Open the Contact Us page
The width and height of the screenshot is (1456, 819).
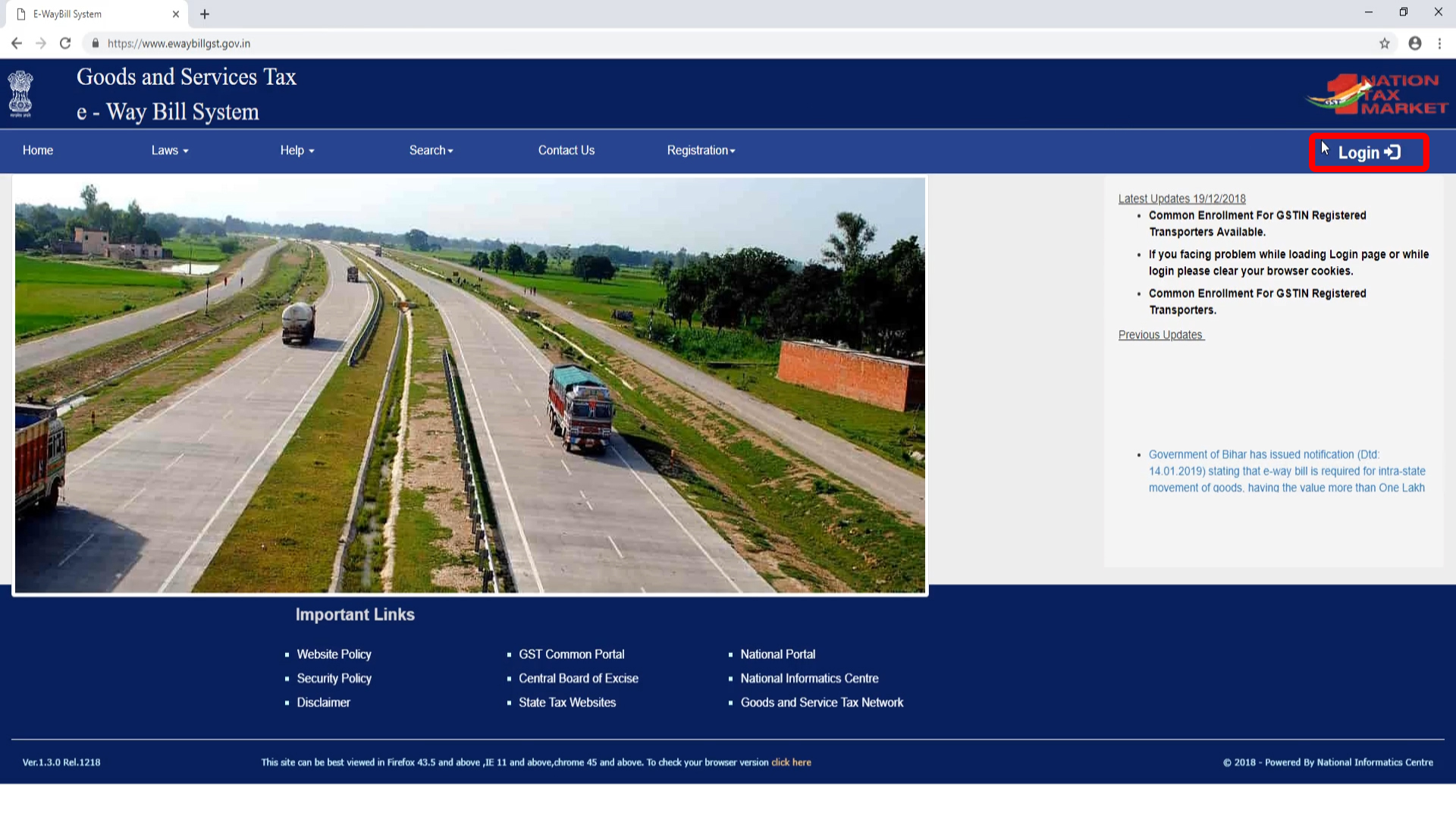click(x=566, y=150)
